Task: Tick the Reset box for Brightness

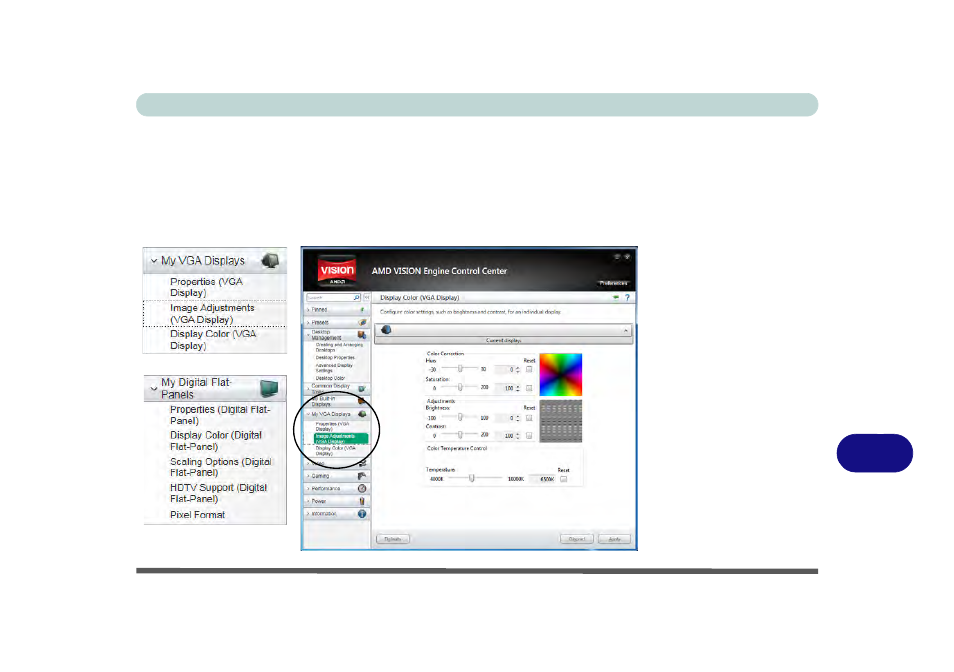Action: coord(529,418)
